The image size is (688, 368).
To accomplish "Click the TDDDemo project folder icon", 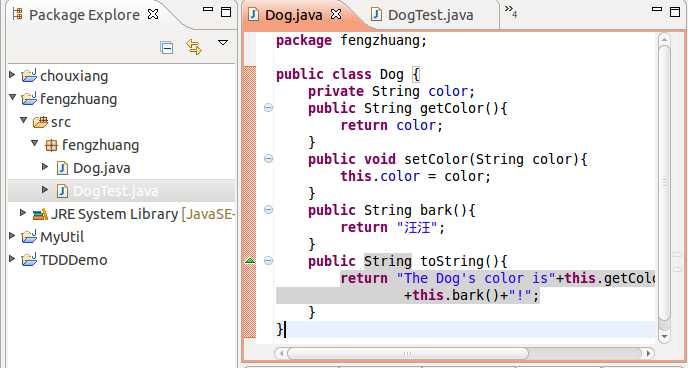I will click(x=29, y=260).
